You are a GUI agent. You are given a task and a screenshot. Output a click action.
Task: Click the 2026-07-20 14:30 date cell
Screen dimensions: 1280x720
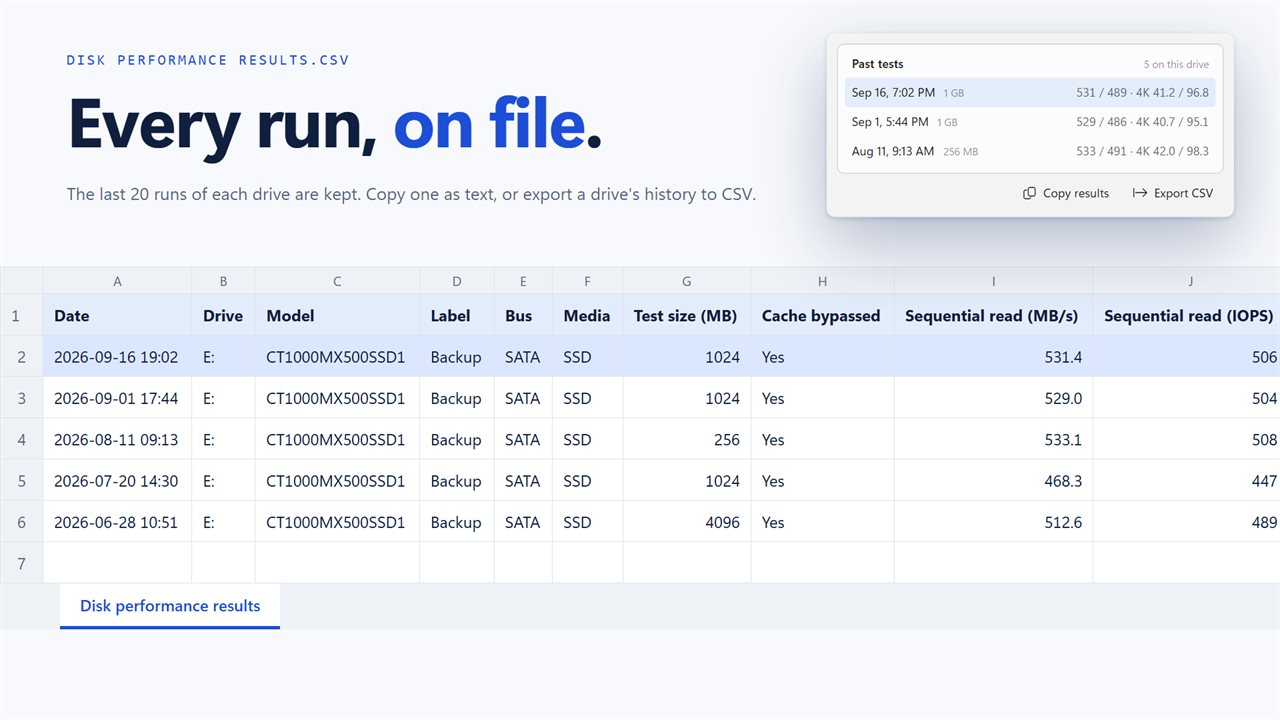pyautogui.click(x=117, y=481)
